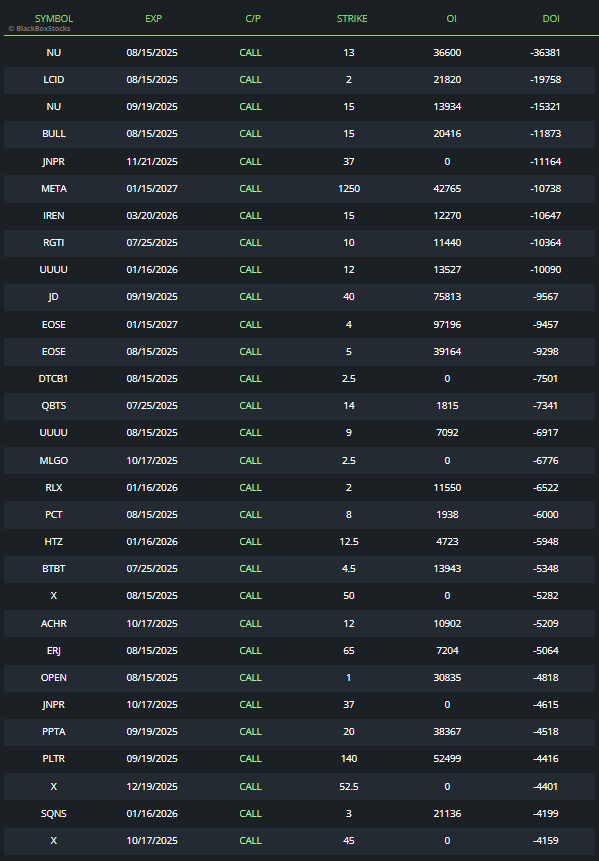The width and height of the screenshot is (599, 861).
Task: Select the LCID symbol cell
Action: 54,80
